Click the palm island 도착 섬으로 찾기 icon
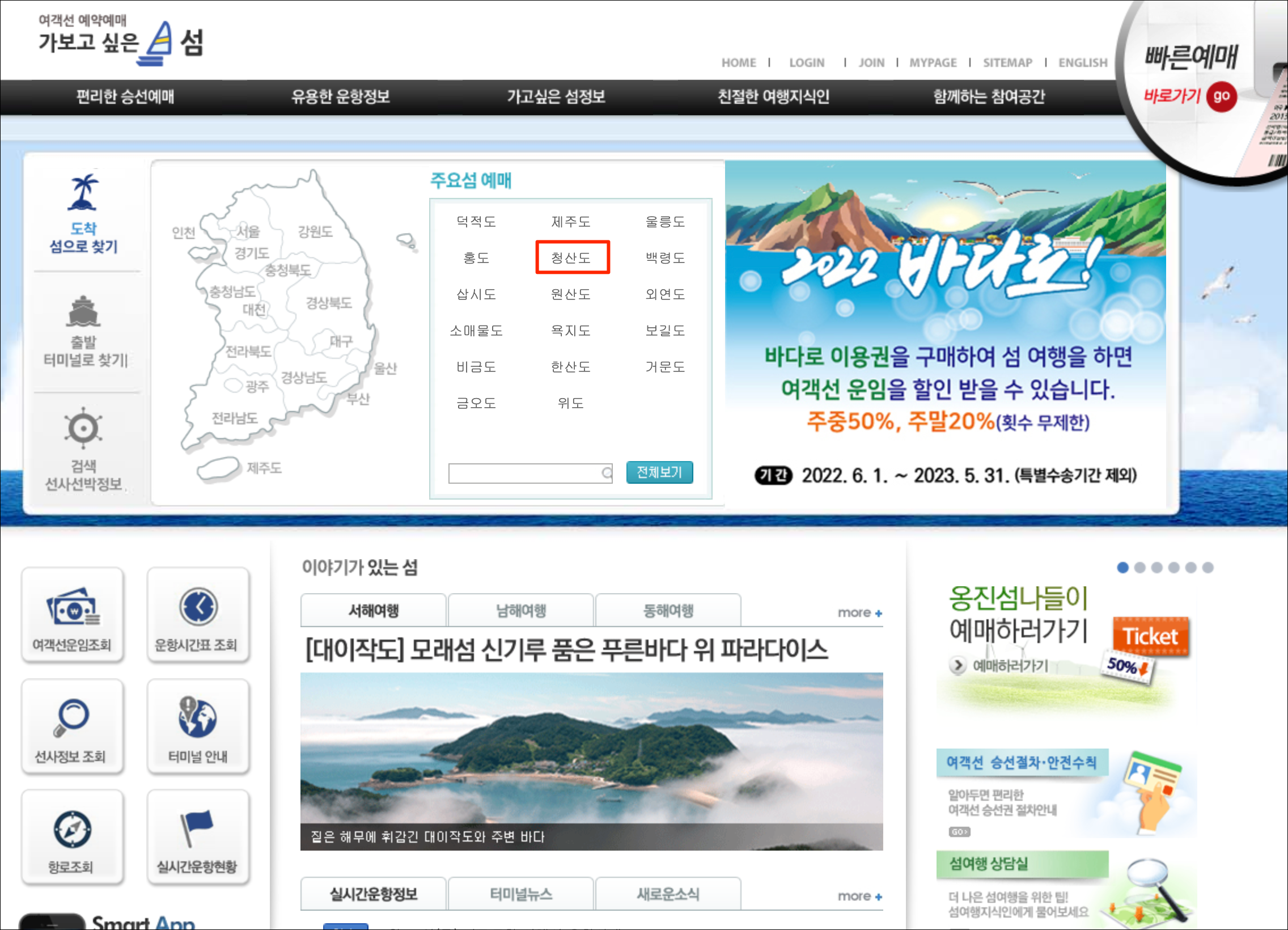The width and height of the screenshot is (1288, 930). (x=83, y=193)
